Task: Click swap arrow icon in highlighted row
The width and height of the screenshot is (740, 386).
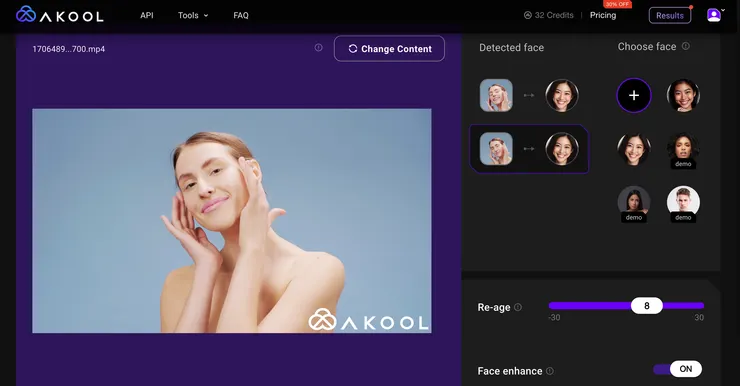Action: [529, 149]
